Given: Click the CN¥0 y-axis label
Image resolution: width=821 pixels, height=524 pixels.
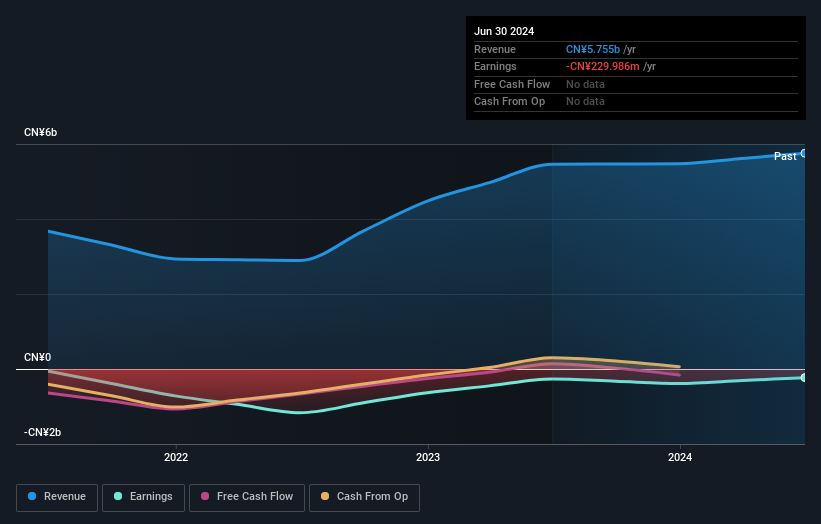Looking at the screenshot, I should pos(38,358).
